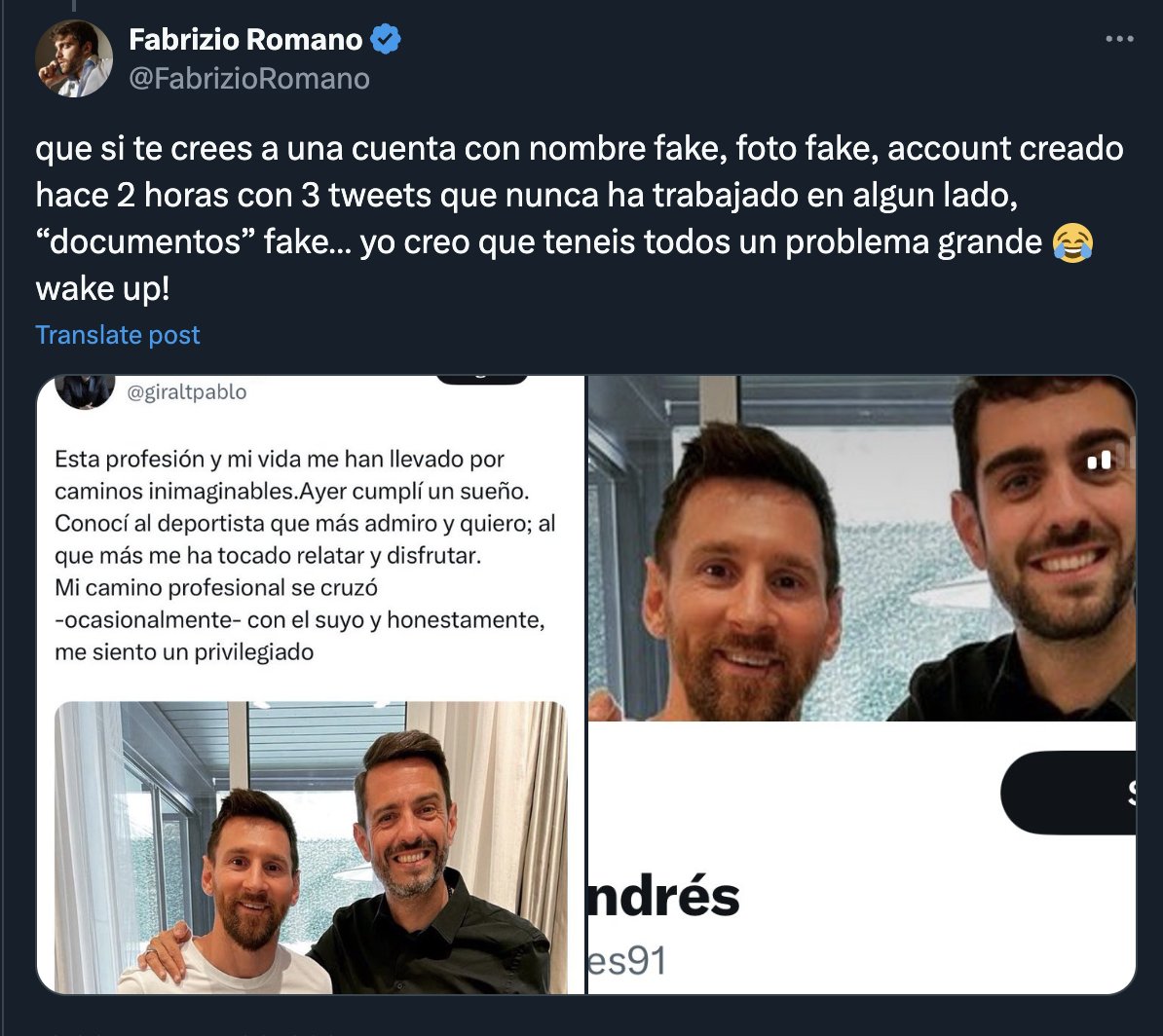Viewport: 1163px width, 1036px height.
Task: Click the embedded photo under the Spanish text
Action: coord(311,848)
